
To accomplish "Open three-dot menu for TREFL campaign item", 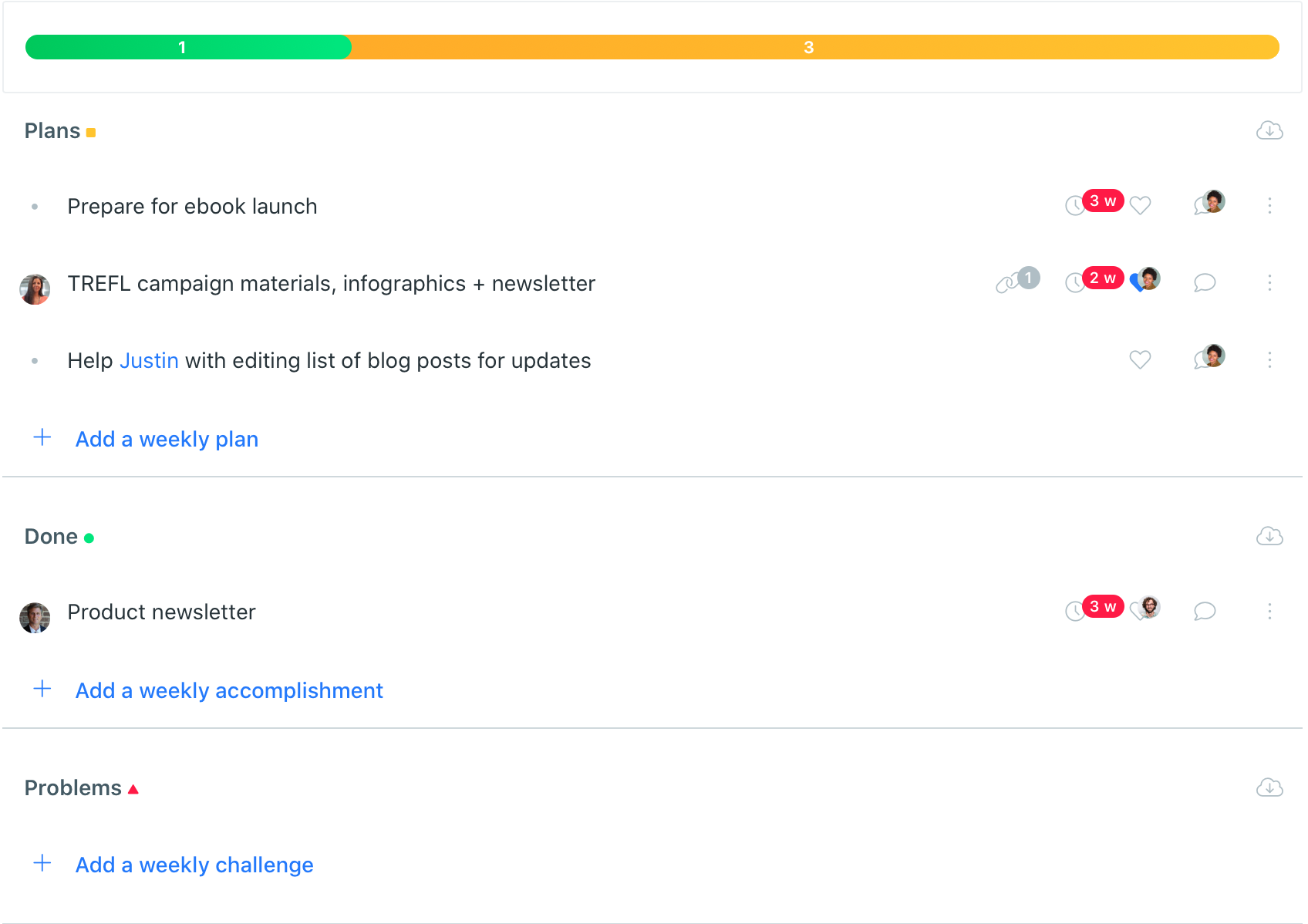I will (1269, 283).
